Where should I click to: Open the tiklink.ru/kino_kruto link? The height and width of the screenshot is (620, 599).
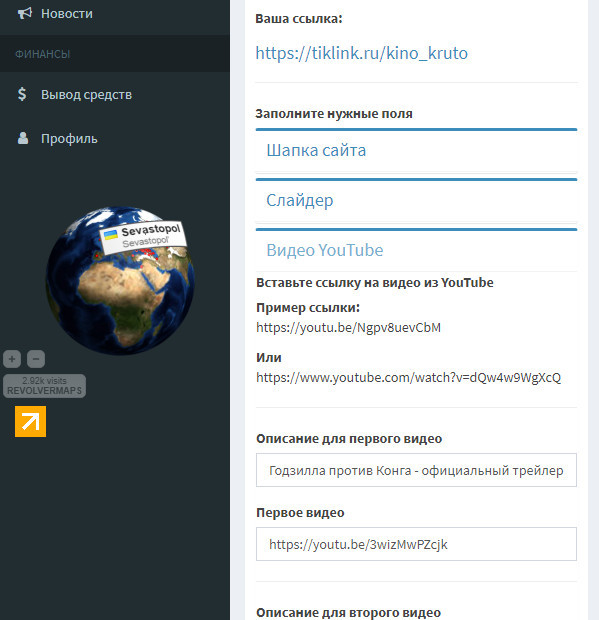(x=361, y=53)
